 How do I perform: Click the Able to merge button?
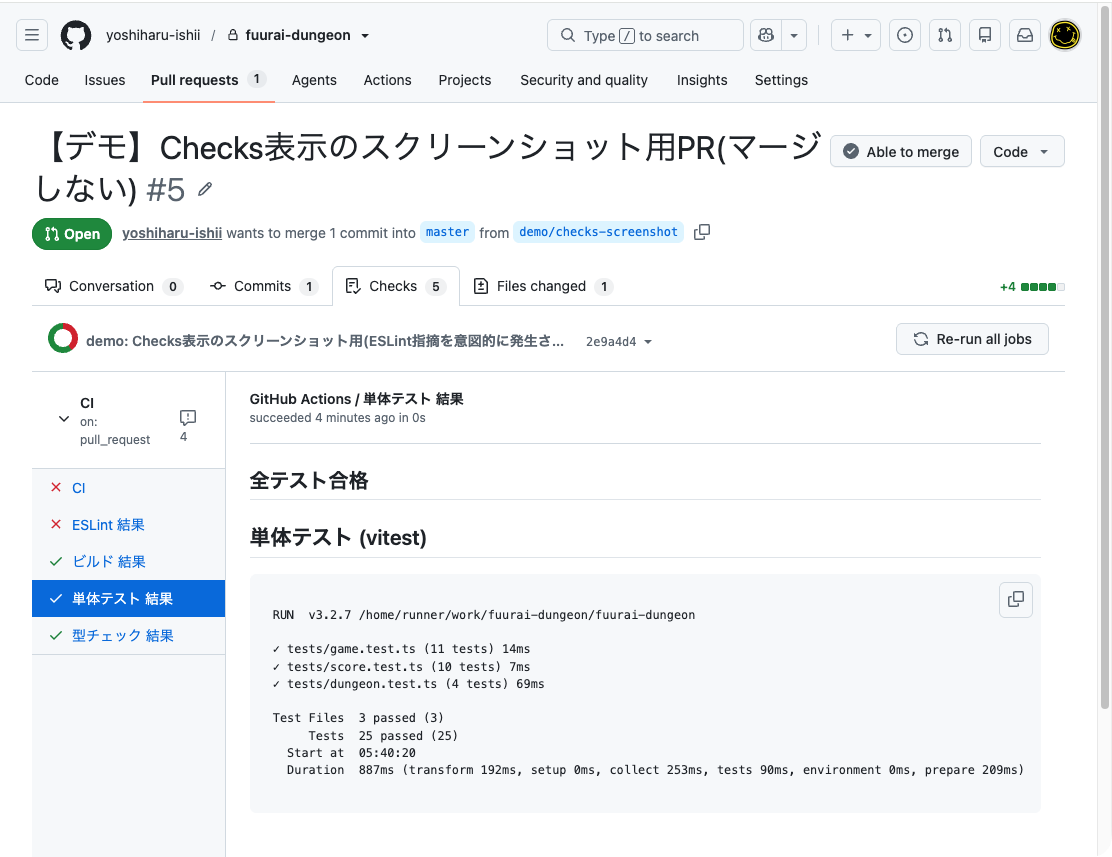(x=901, y=151)
